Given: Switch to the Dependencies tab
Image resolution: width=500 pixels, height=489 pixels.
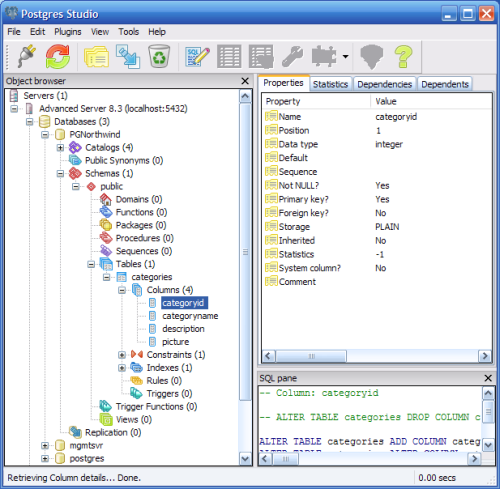Looking at the screenshot, I should 384,84.
